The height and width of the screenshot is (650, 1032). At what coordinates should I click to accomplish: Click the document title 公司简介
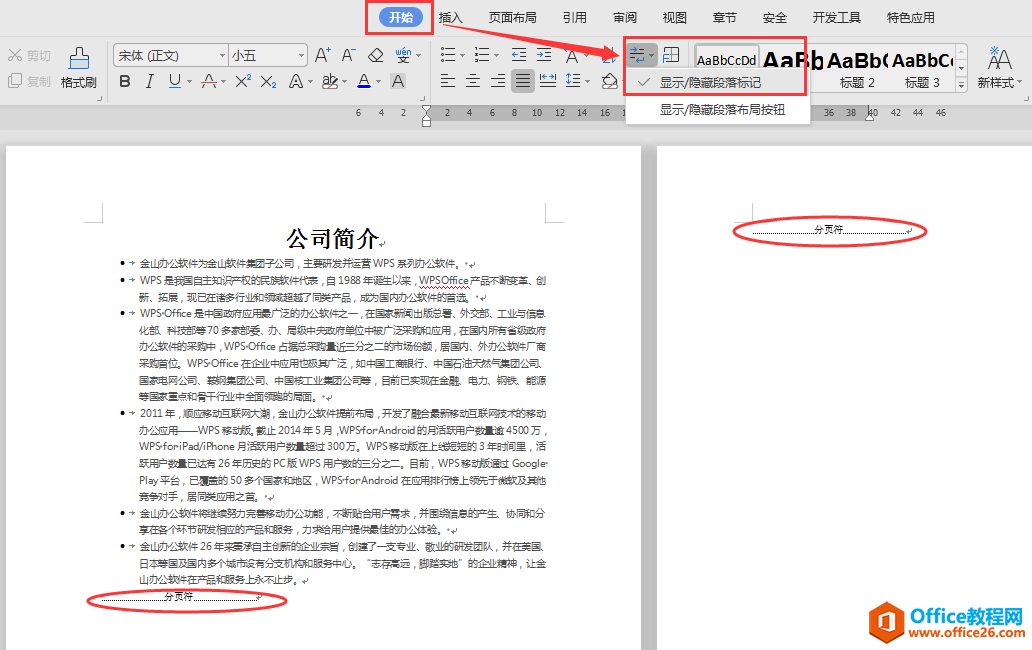click(332, 238)
